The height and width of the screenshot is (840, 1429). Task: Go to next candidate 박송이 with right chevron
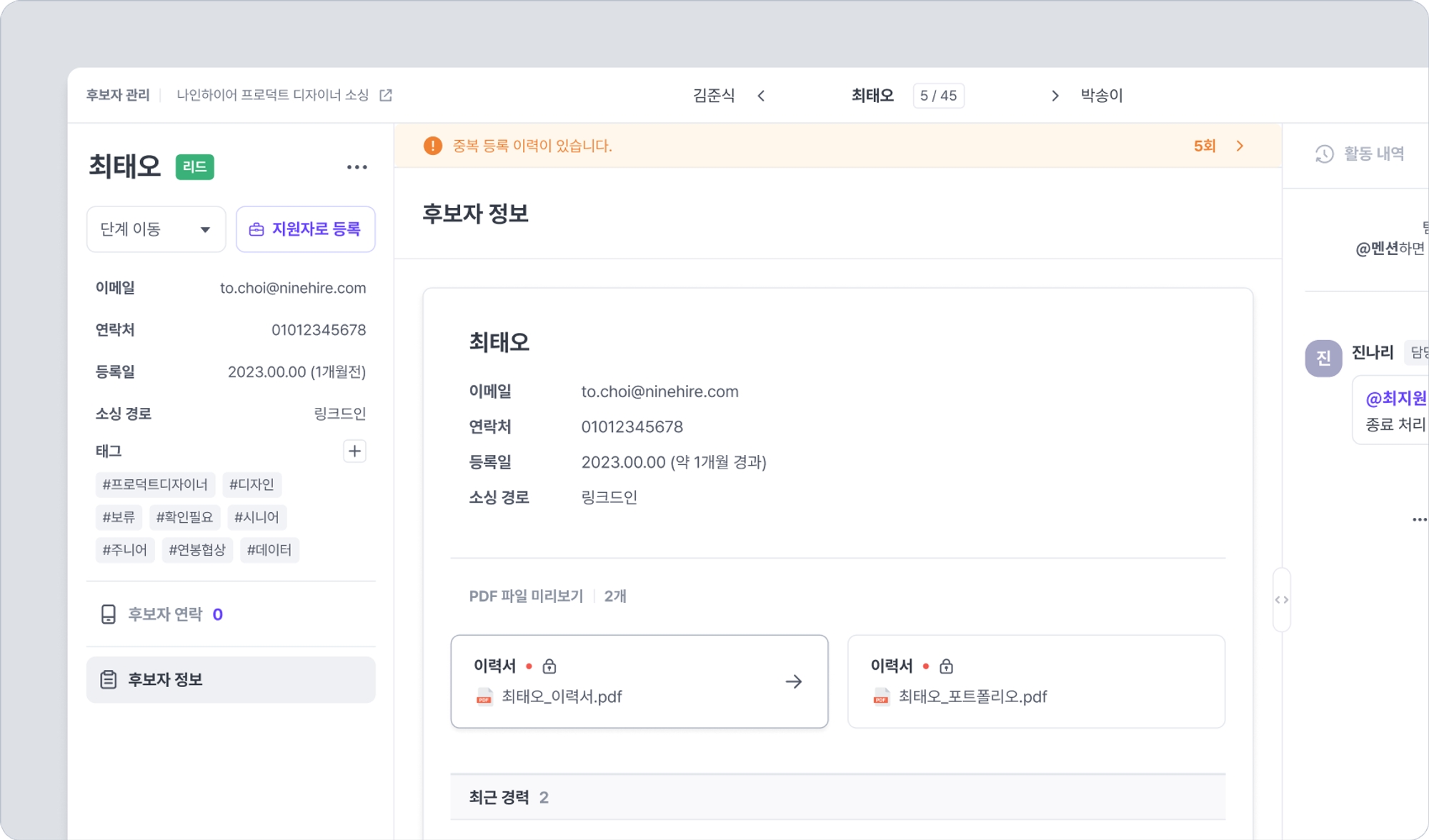[x=1055, y=96]
